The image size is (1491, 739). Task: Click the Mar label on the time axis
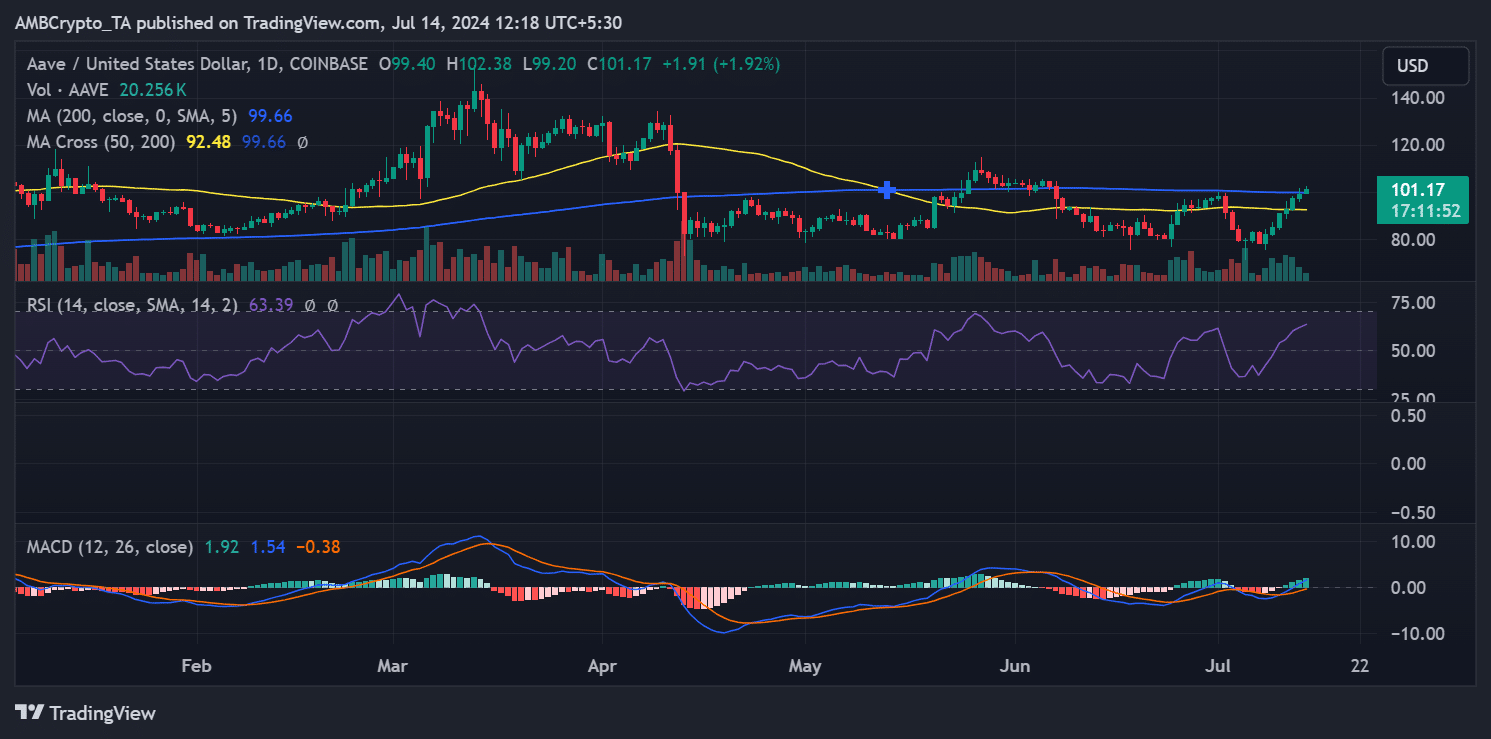[x=394, y=665]
